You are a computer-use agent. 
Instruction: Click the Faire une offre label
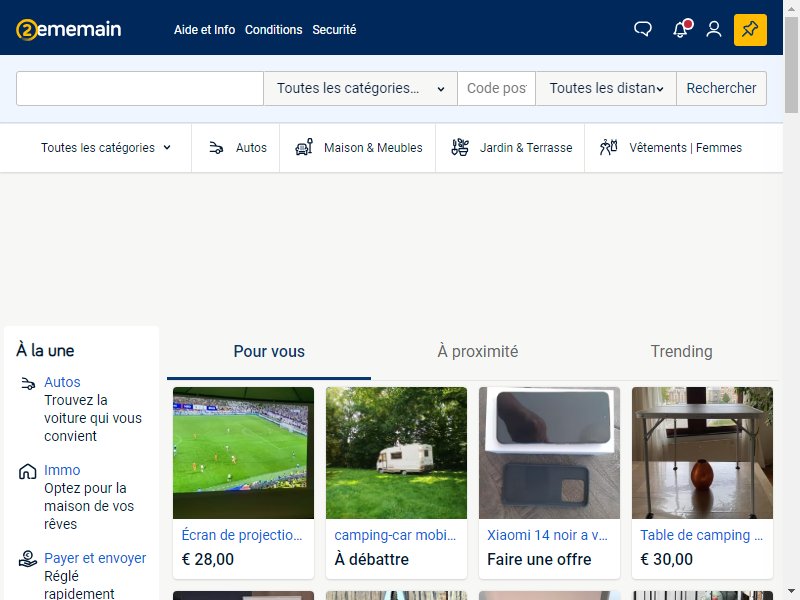point(539,559)
